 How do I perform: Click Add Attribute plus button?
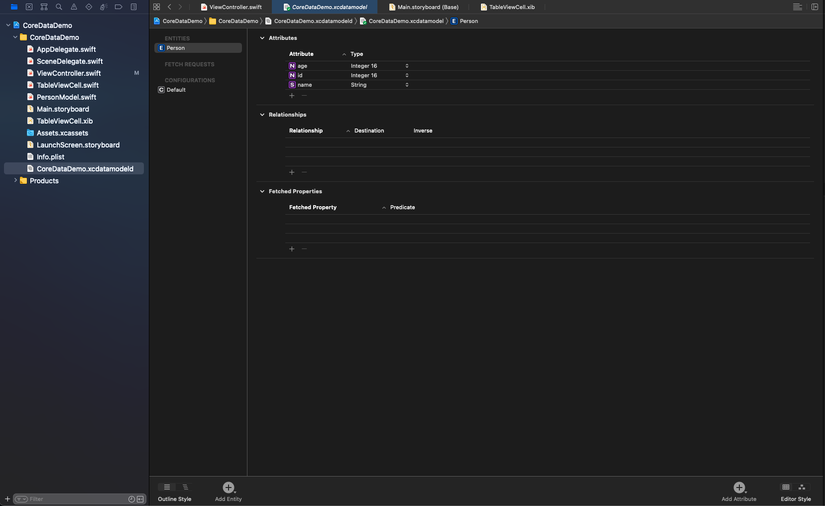point(739,488)
